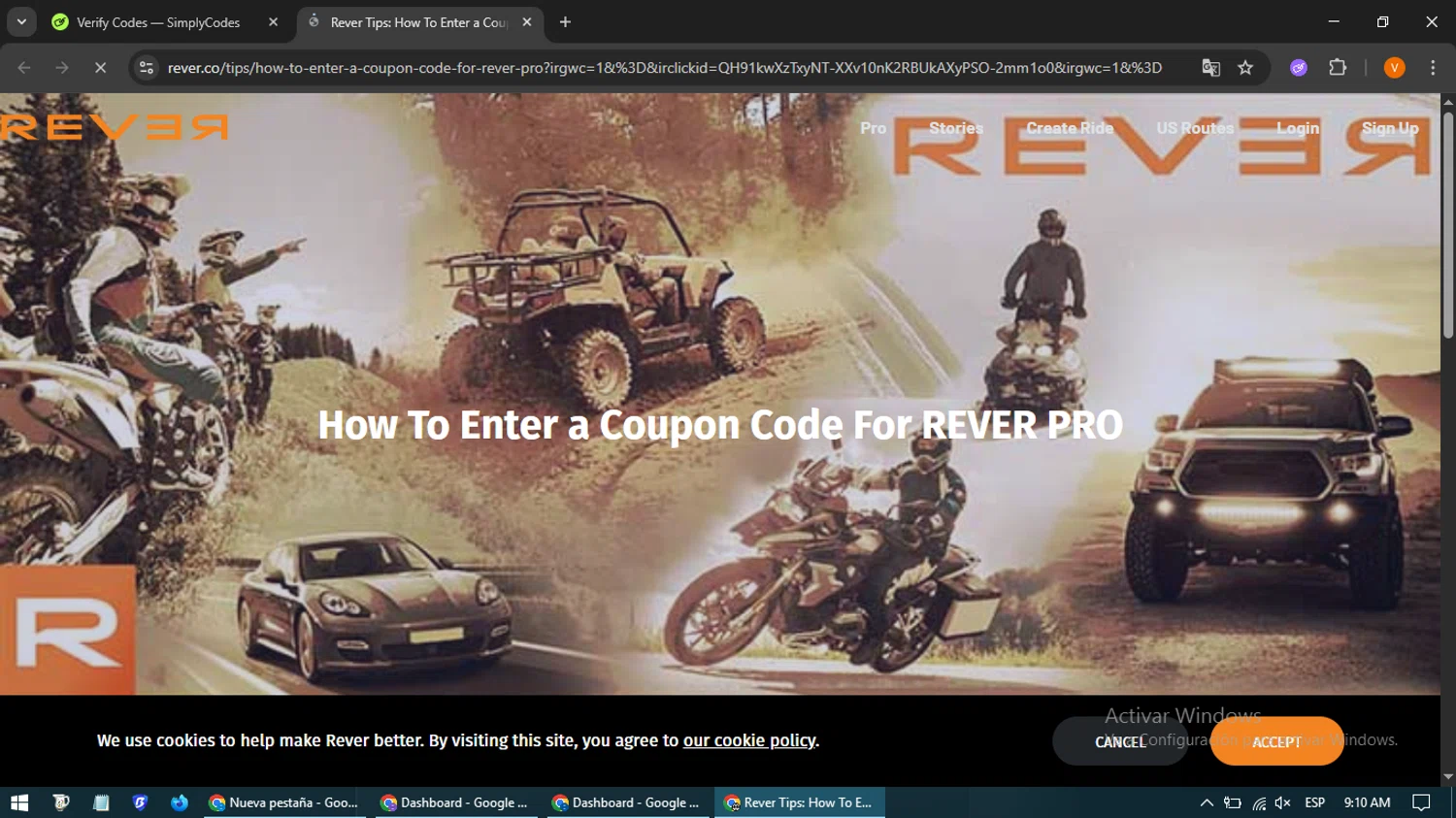Show hidden system tray icons
The image size is (1456, 818).
[1207, 802]
